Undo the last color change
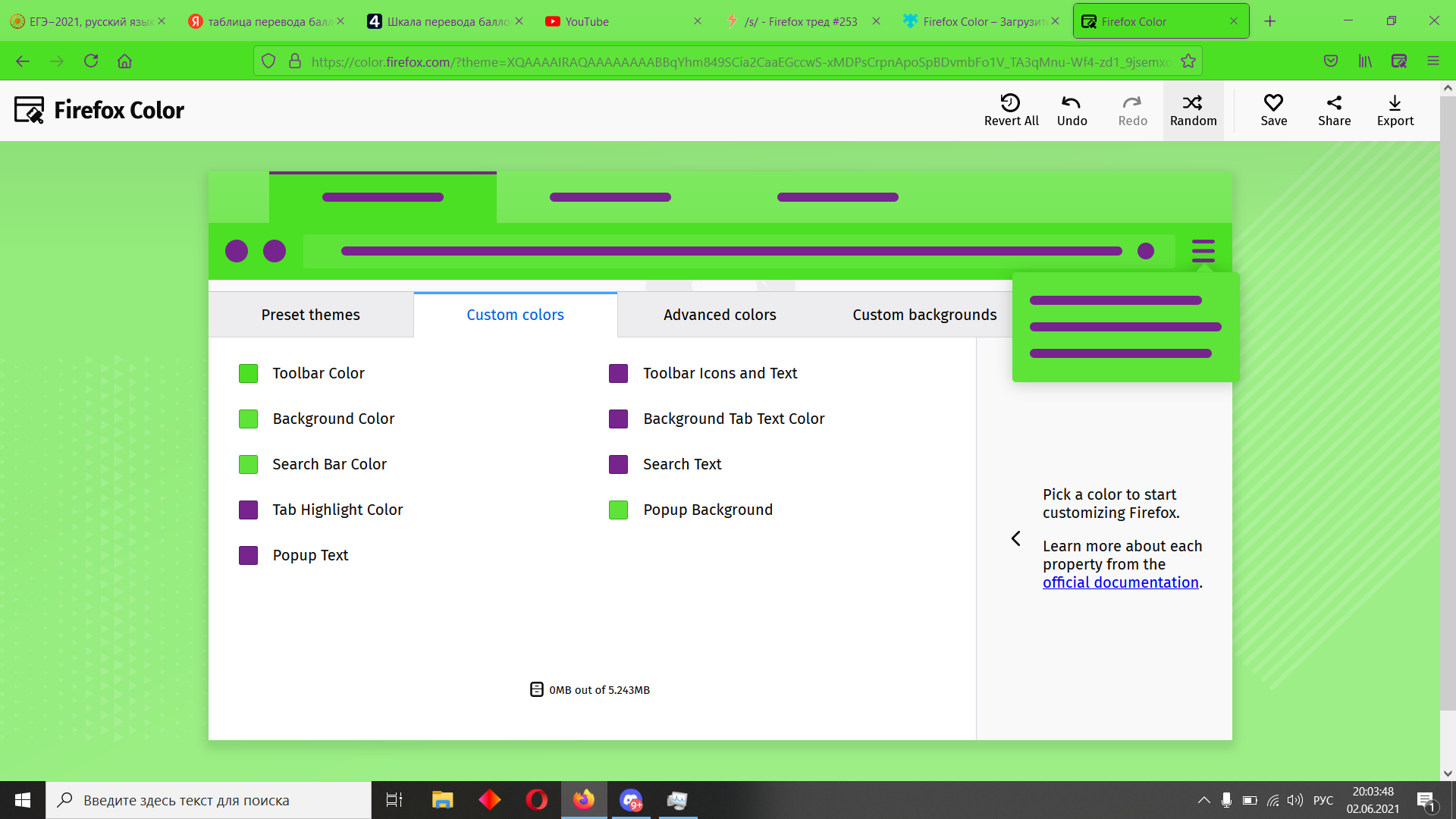 tap(1072, 102)
